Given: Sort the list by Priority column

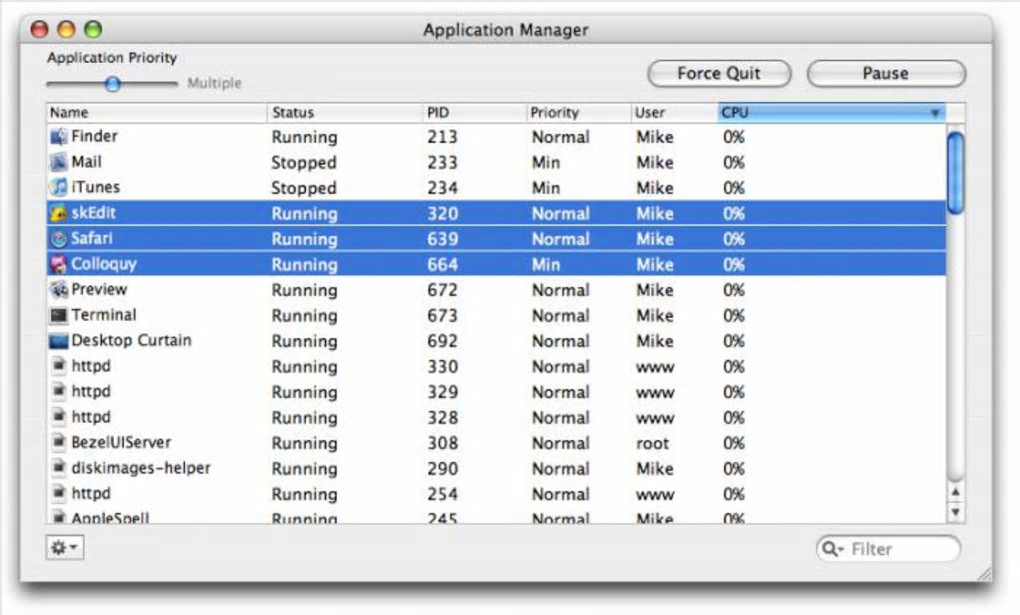Looking at the screenshot, I should (578, 113).
